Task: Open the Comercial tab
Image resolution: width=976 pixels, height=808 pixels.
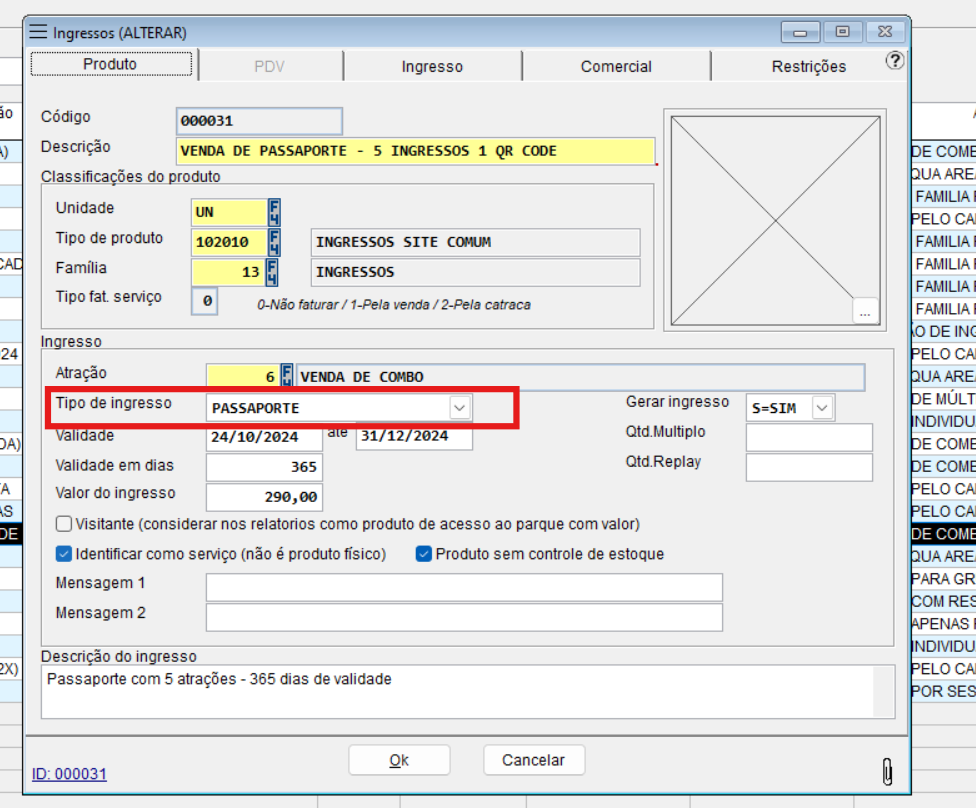Action: [x=616, y=67]
